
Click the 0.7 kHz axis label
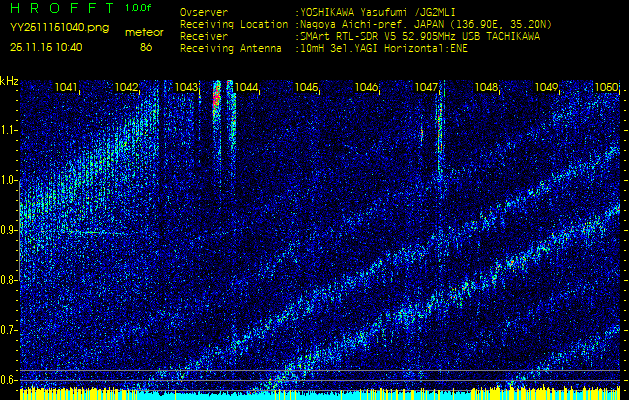point(8,330)
